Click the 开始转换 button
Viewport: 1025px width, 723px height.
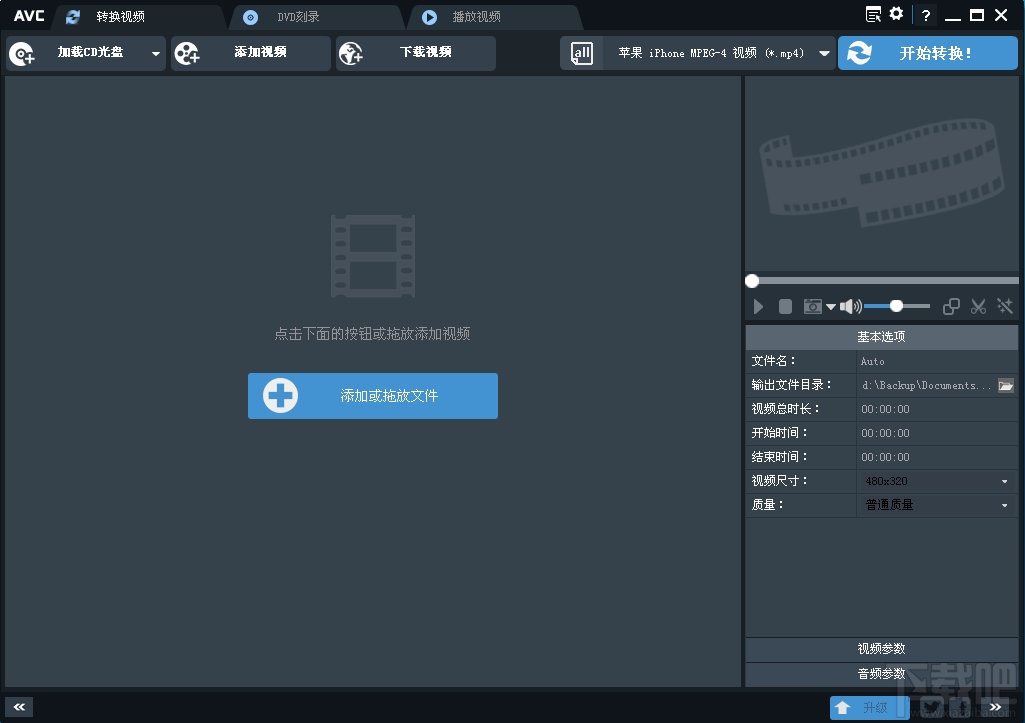click(x=927, y=52)
